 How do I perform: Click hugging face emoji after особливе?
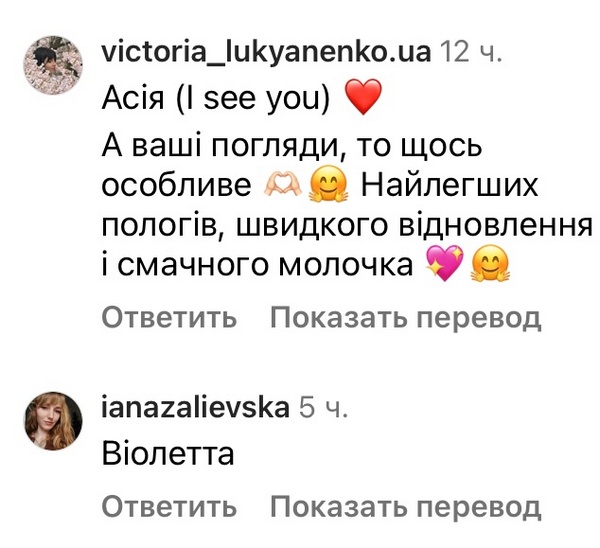coord(329,186)
